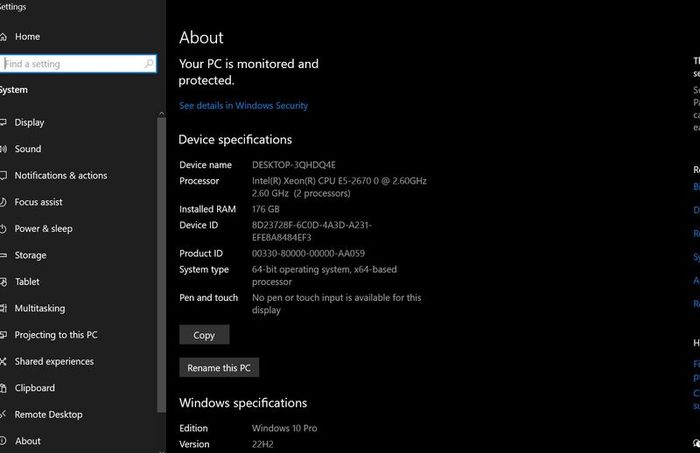Screen dimensions: 700x453
Task: Click the Notifications & actions icon
Action: click(x=3, y=175)
